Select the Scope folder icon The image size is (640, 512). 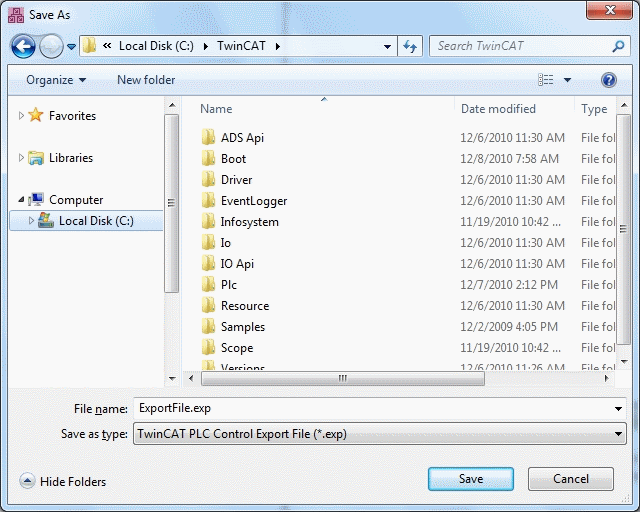point(208,347)
